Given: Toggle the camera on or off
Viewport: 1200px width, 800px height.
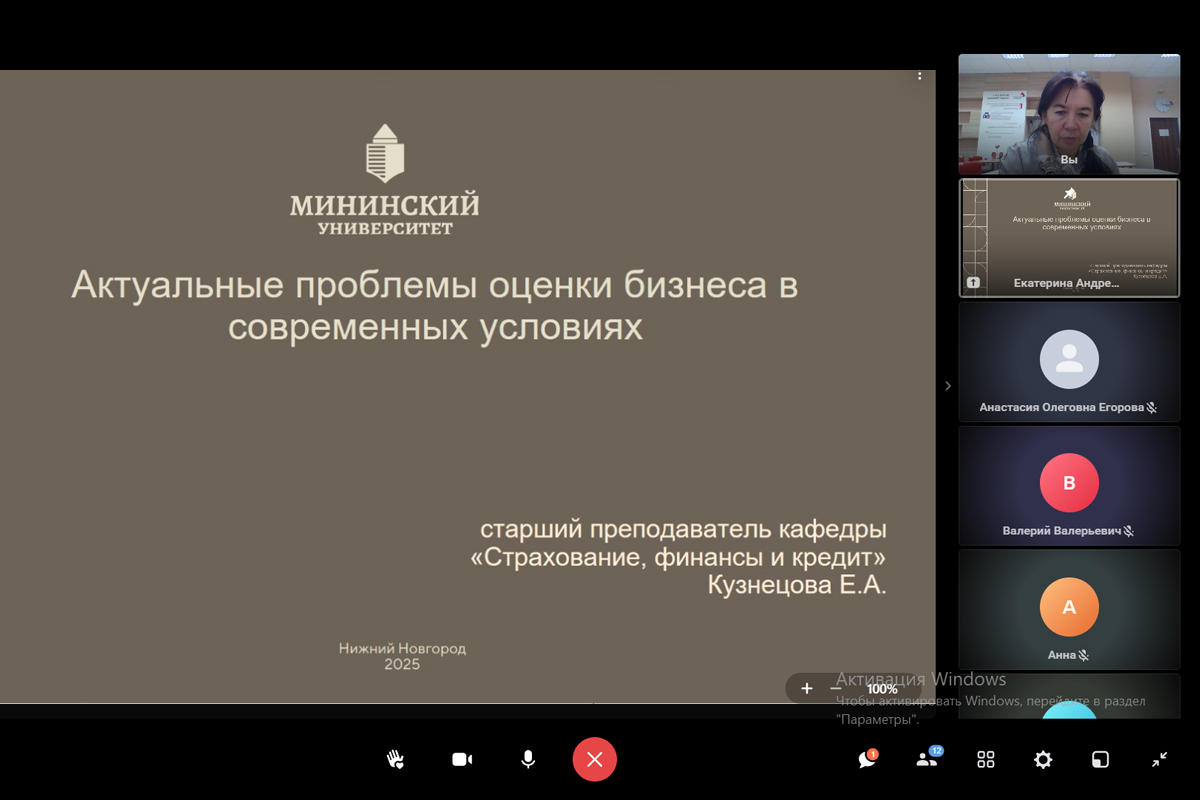Looking at the screenshot, I should (462, 760).
